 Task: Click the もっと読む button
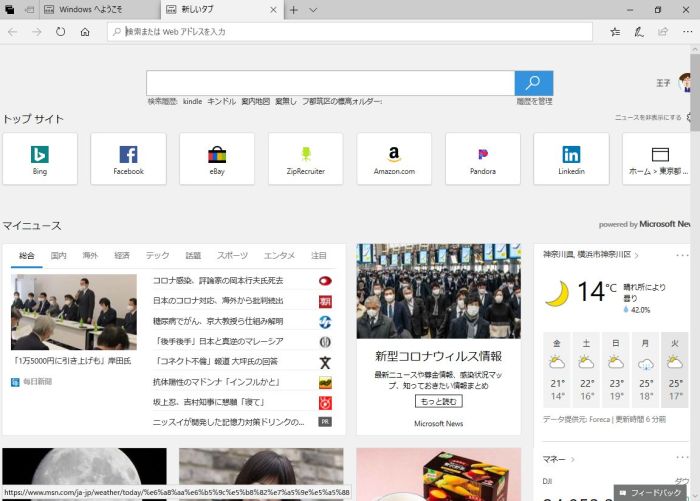pos(438,401)
